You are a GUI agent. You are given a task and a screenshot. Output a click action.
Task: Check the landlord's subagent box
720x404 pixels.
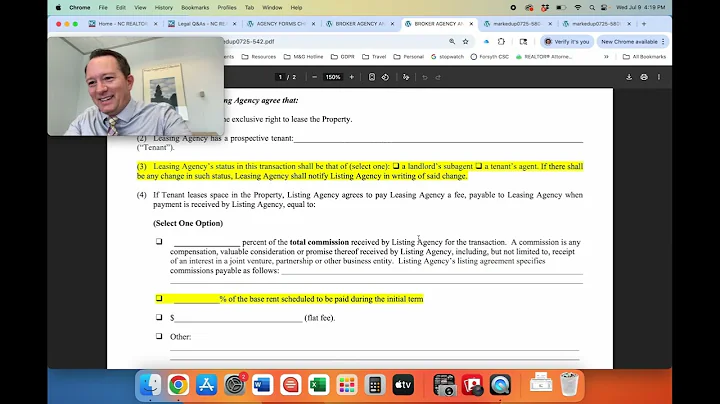pyautogui.click(x=396, y=166)
